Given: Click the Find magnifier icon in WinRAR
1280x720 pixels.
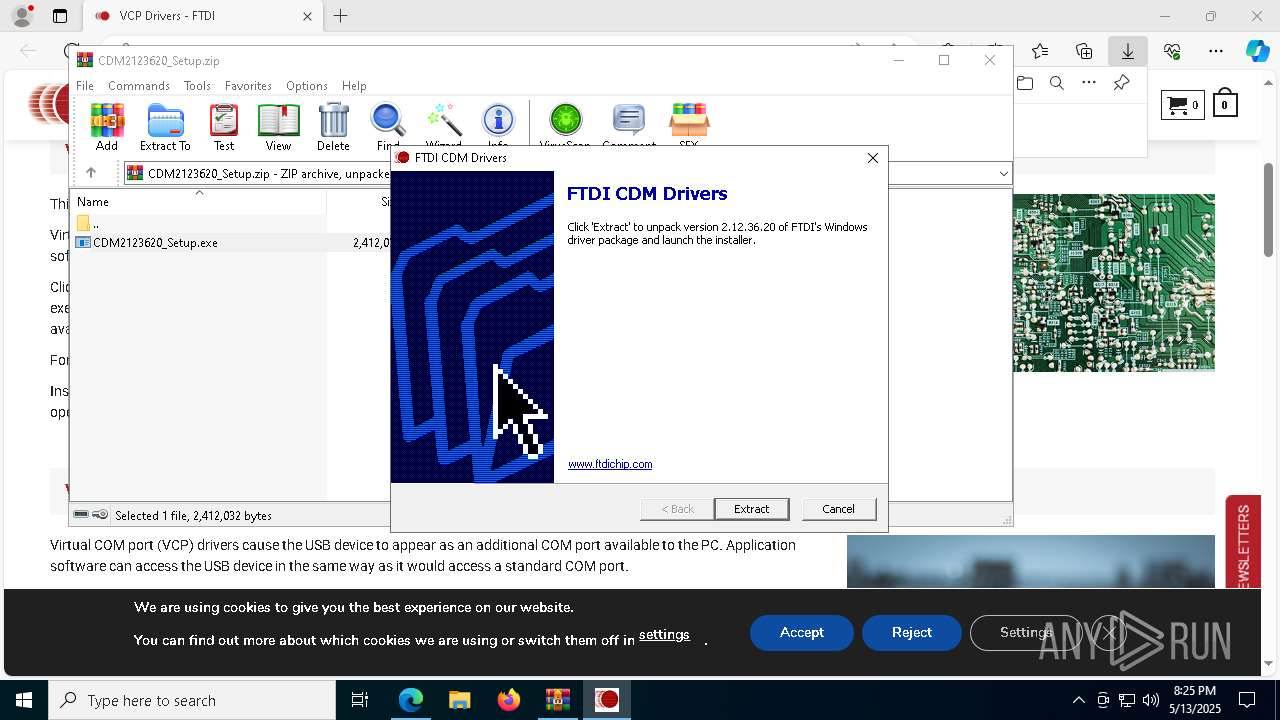Looking at the screenshot, I should pyautogui.click(x=388, y=120).
